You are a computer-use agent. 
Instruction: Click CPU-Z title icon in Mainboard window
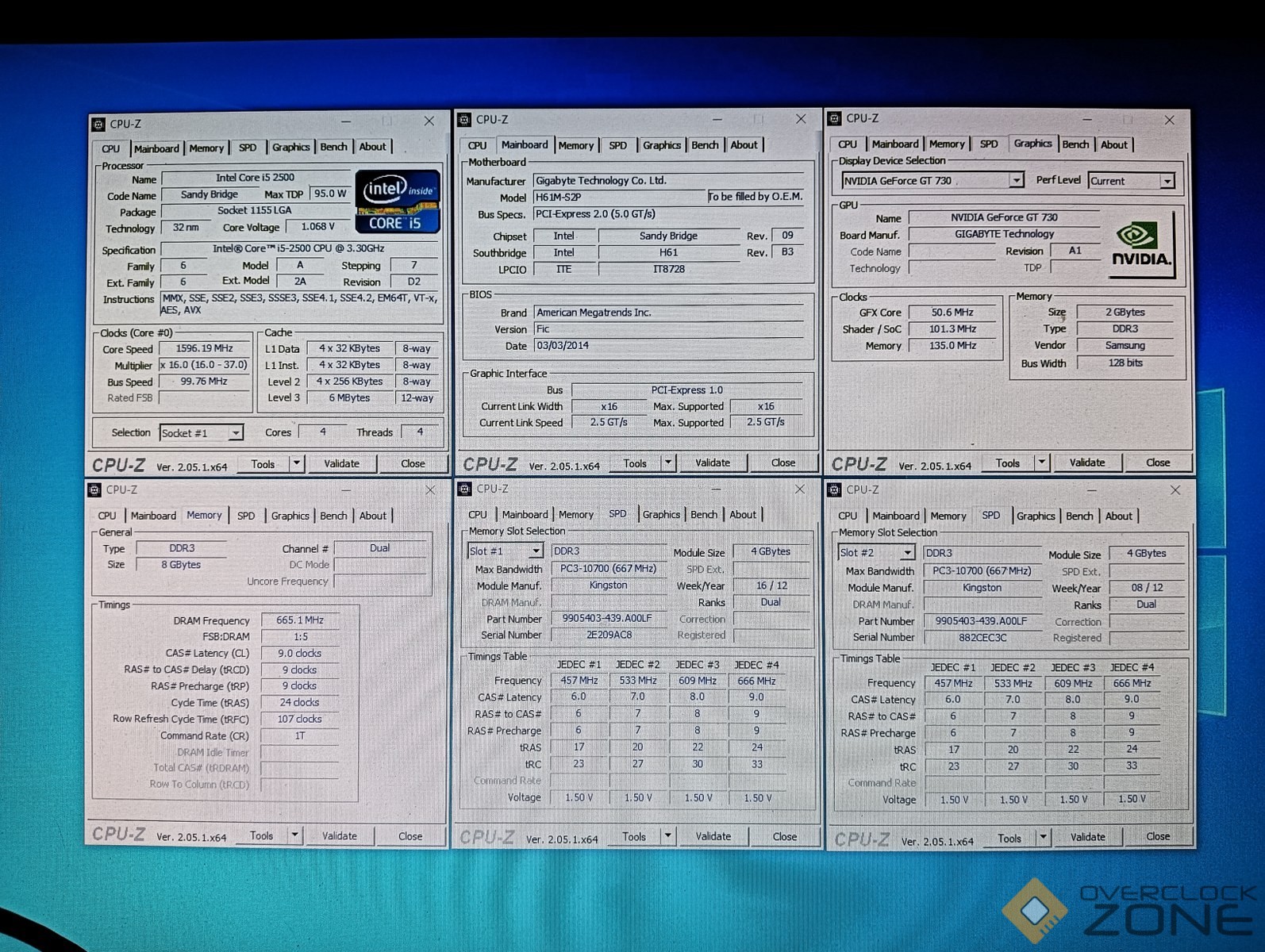pos(464,119)
